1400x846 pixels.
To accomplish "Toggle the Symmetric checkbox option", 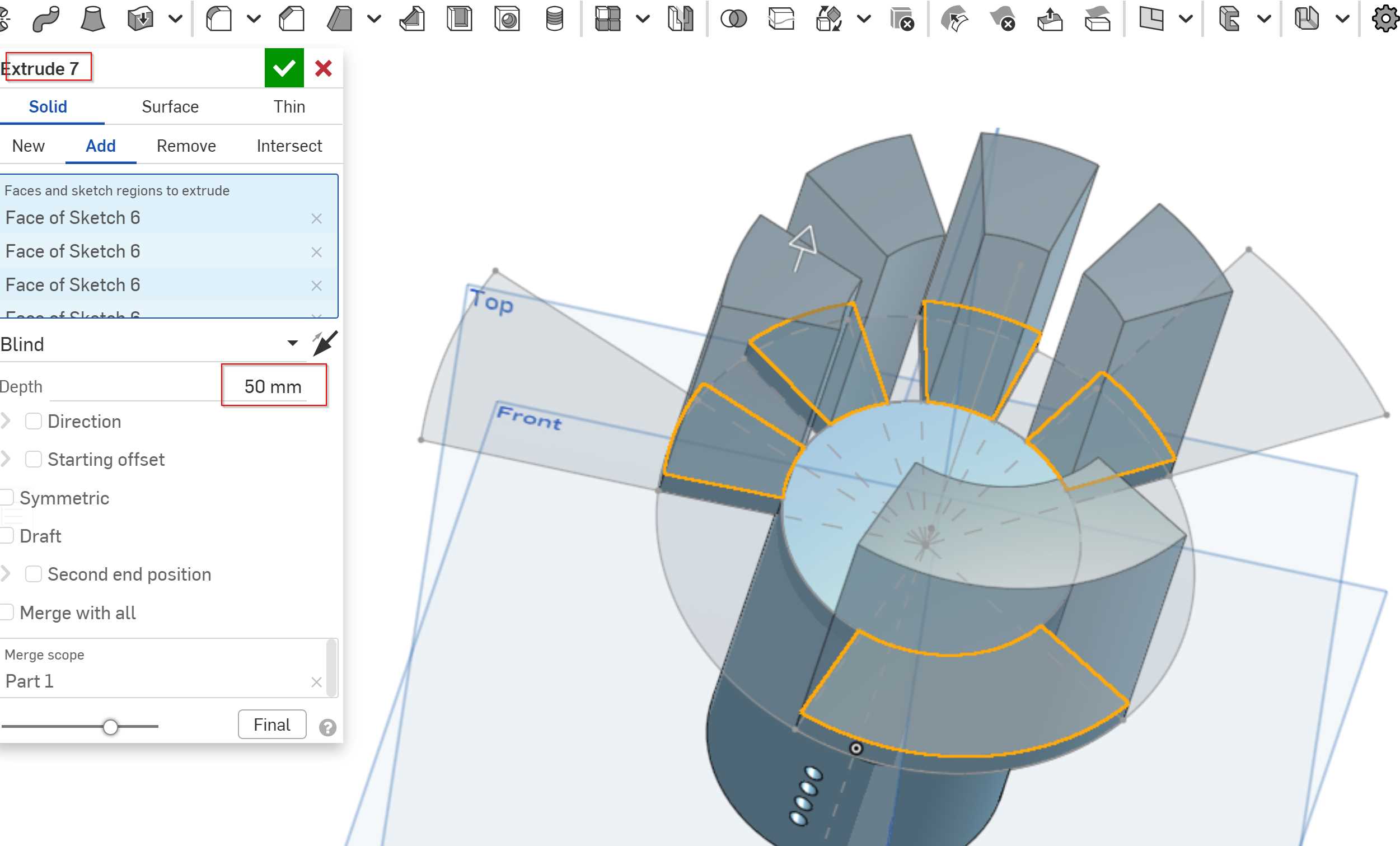I will point(9,497).
